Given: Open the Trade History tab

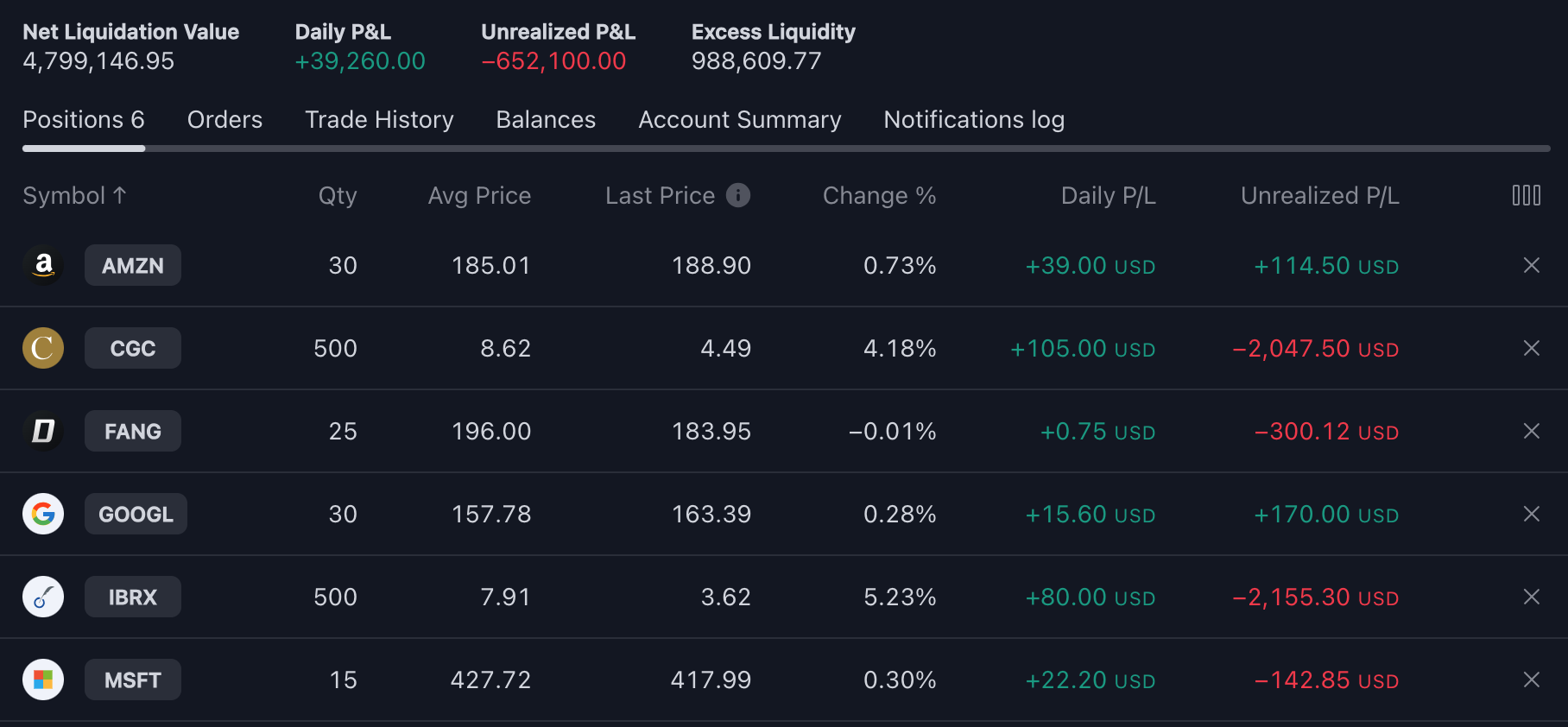Looking at the screenshot, I should [379, 119].
